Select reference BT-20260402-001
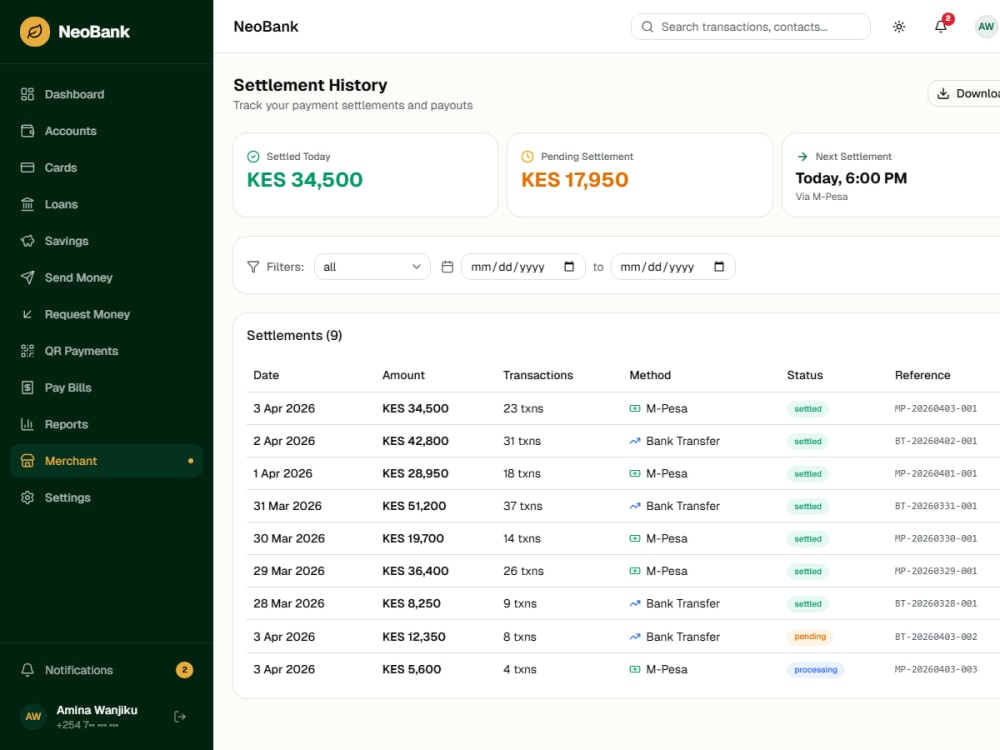This screenshot has height=750, width=1000. (x=936, y=441)
